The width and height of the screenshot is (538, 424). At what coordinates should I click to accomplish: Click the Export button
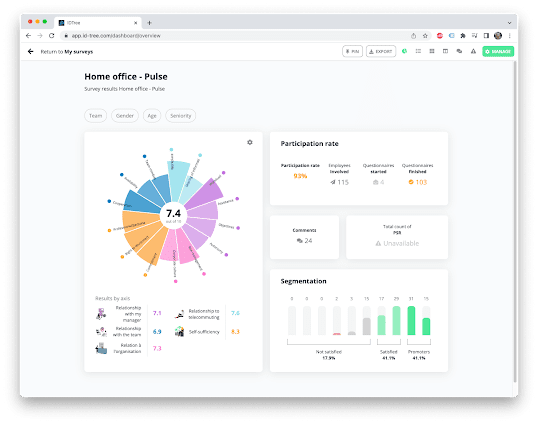pyautogui.click(x=381, y=51)
